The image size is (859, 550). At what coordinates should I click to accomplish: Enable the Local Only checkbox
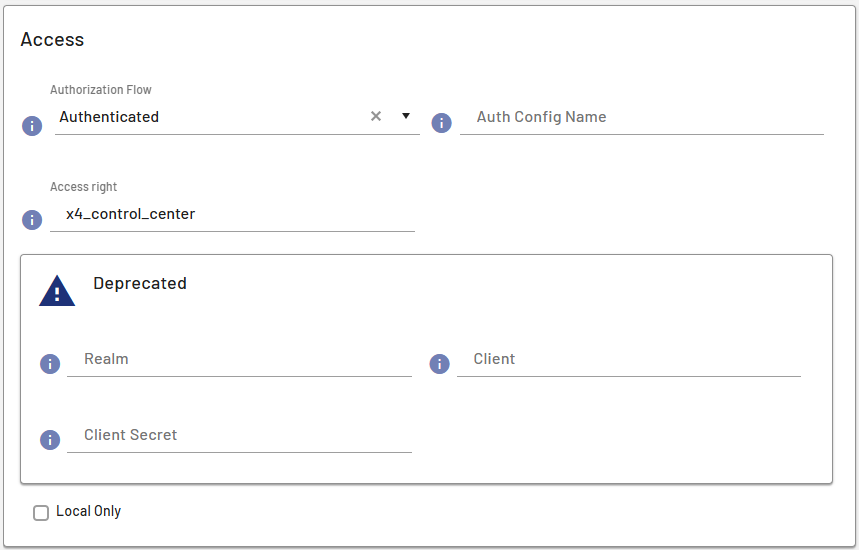click(x=41, y=513)
